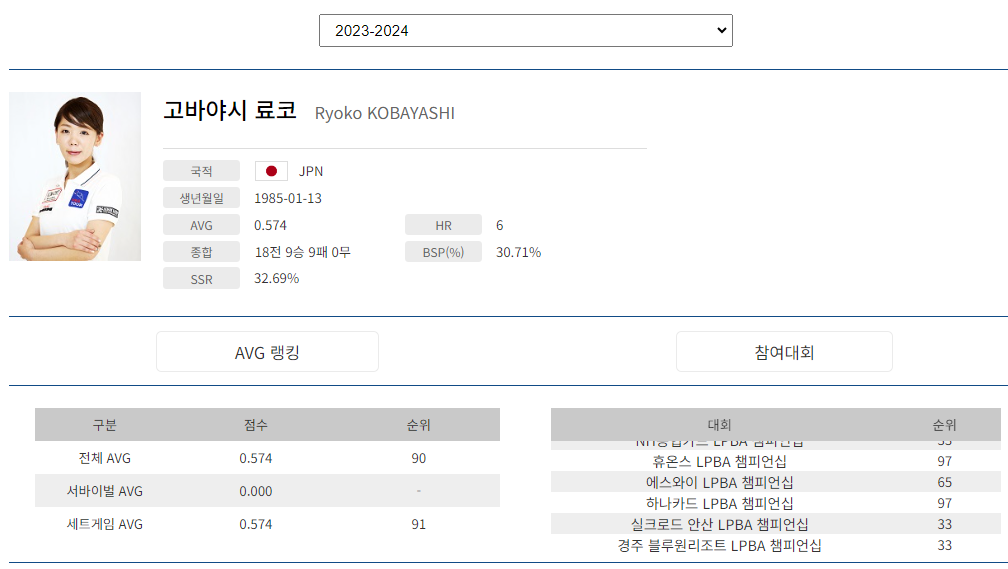1008x569 pixels.
Task: Click the JPN nationality text
Action: [x=310, y=171]
